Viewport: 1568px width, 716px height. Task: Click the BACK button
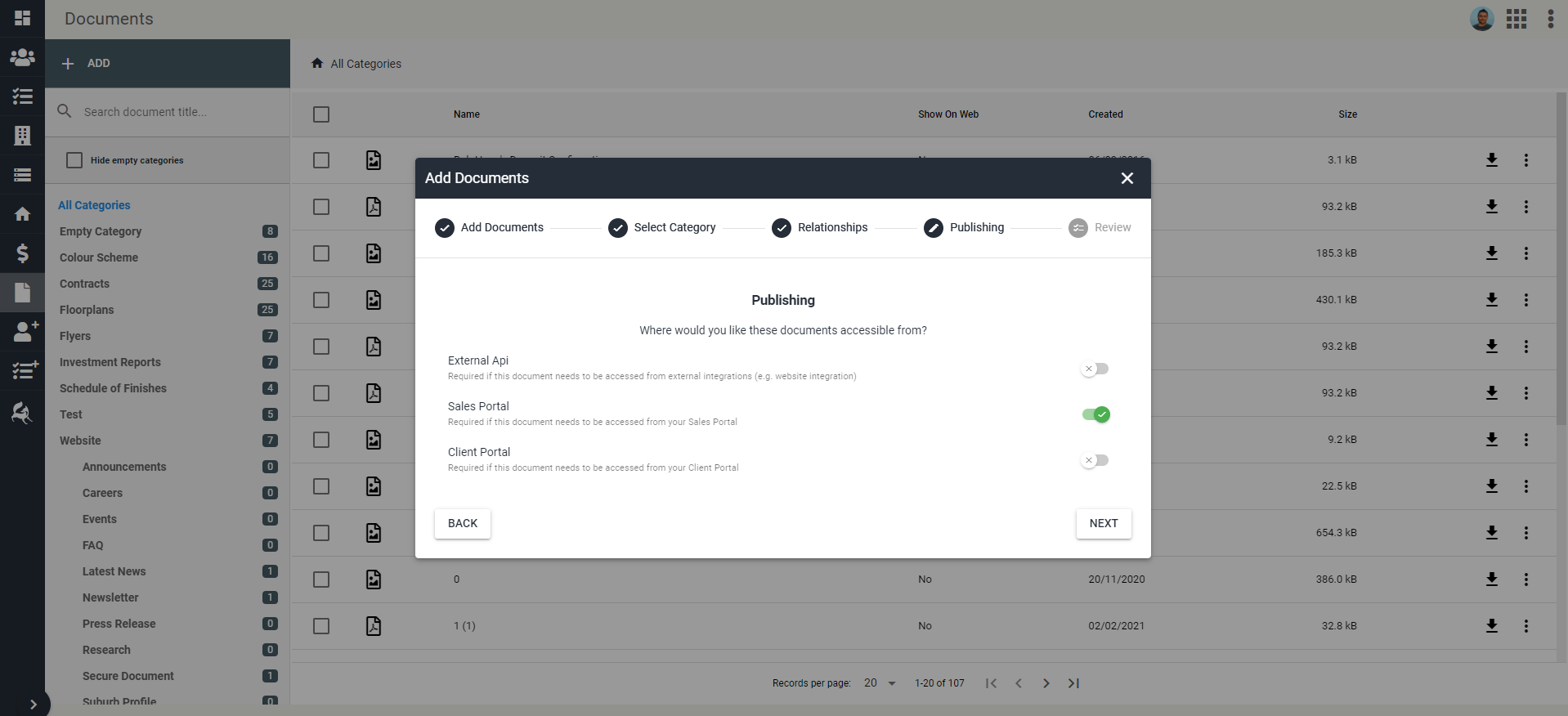click(463, 523)
